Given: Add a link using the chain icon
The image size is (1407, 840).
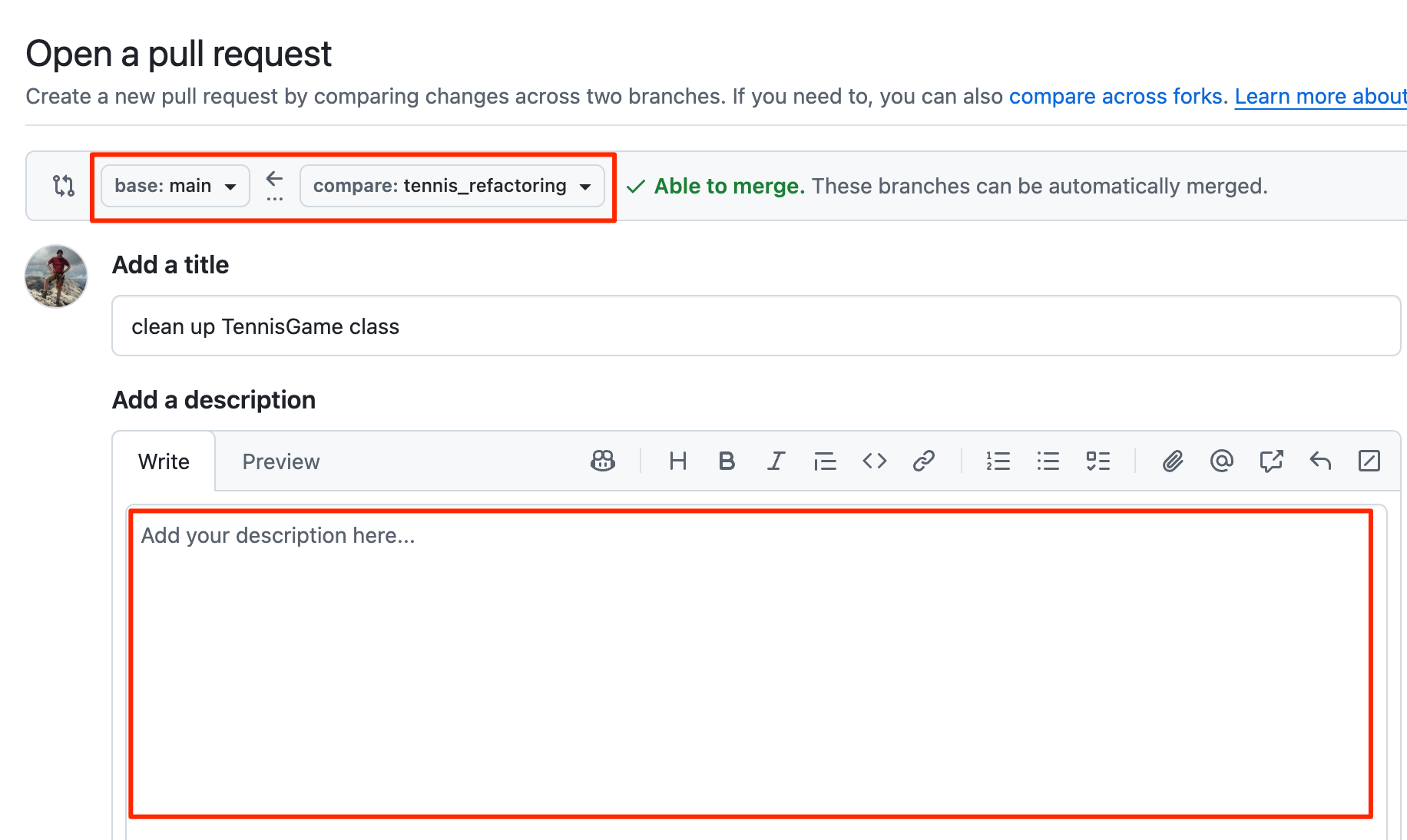Looking at the screenshot, I should [x=923, y=461].
